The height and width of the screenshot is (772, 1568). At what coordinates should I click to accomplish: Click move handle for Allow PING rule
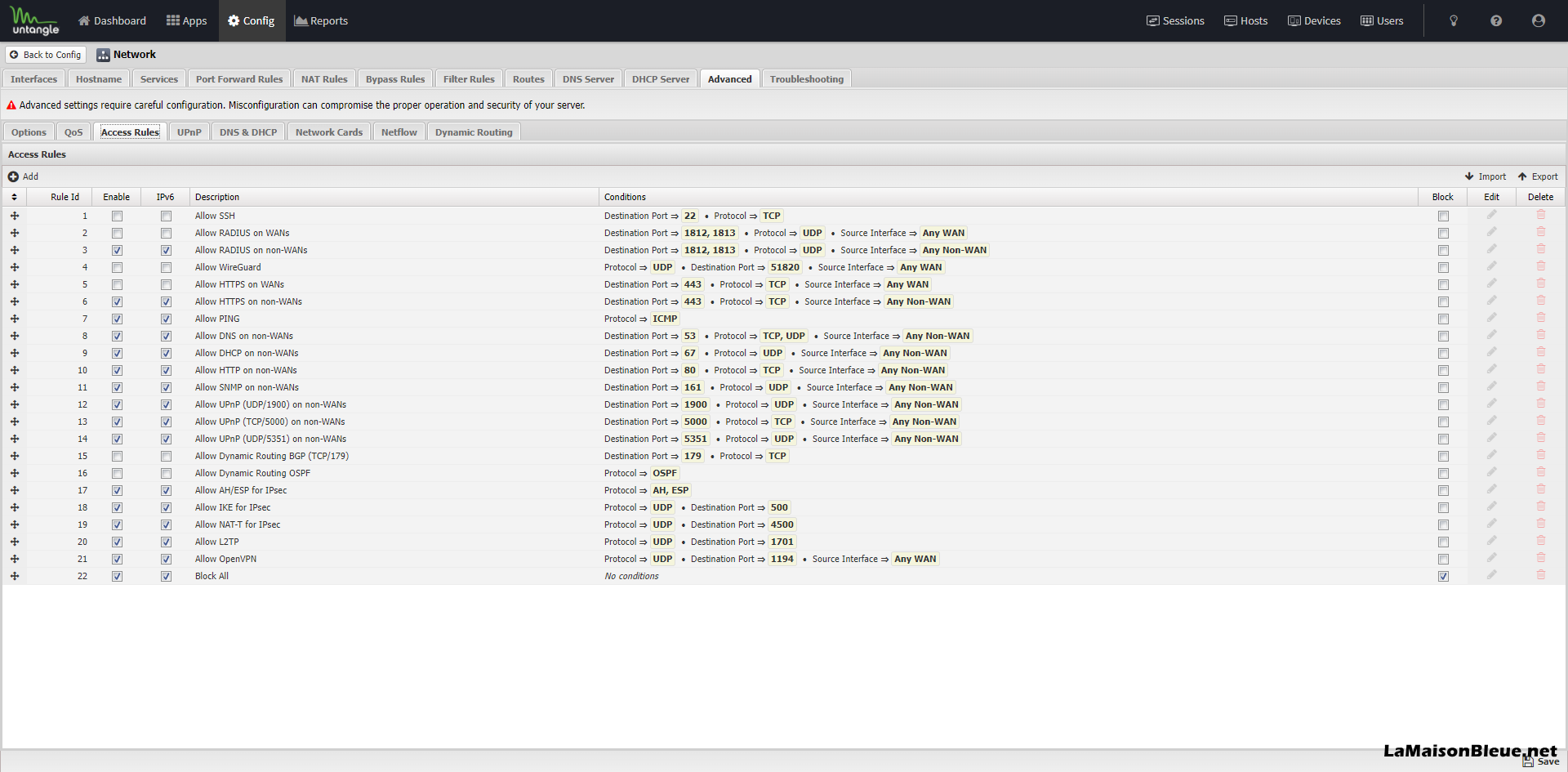tap(14, 319)
